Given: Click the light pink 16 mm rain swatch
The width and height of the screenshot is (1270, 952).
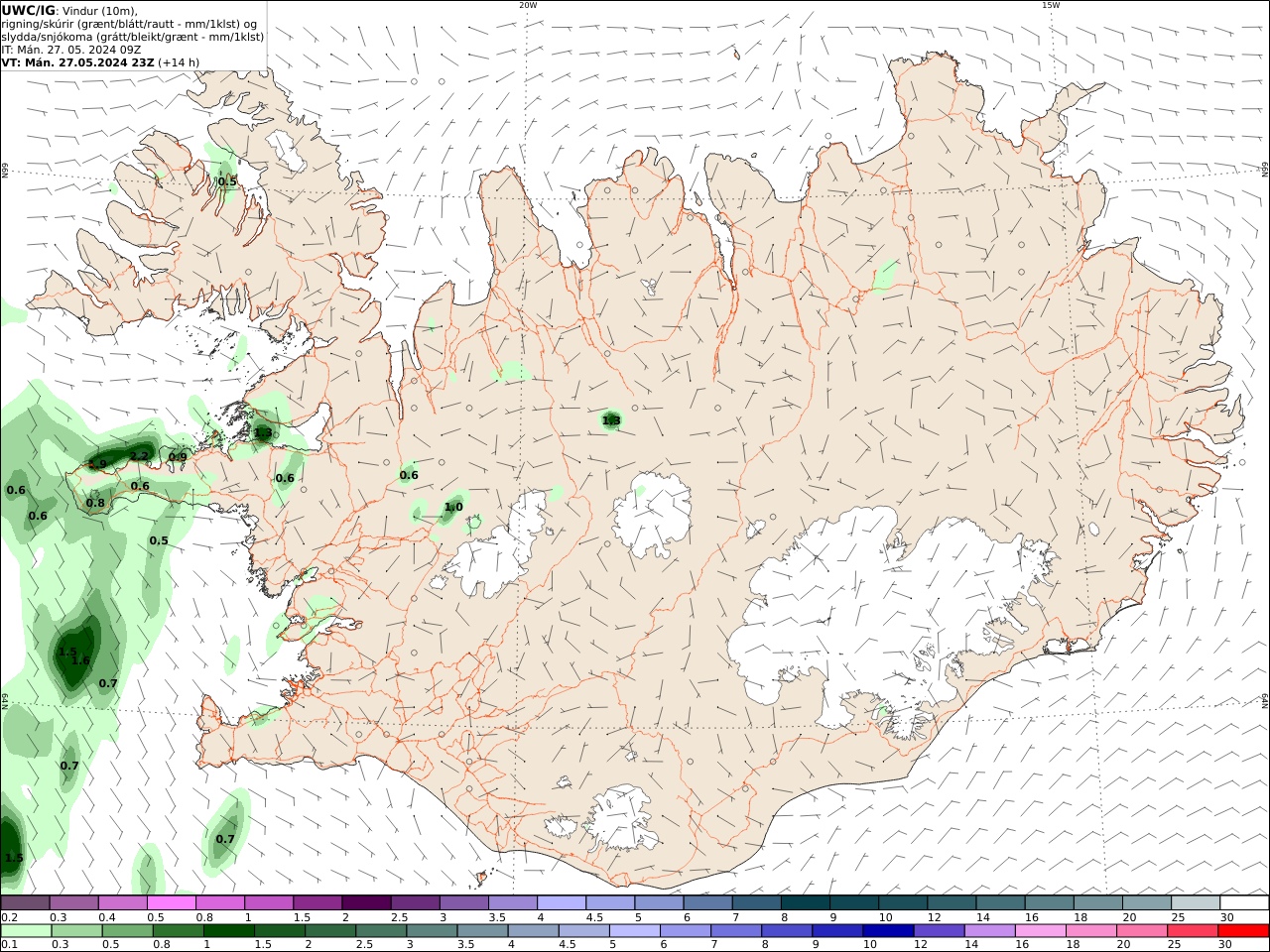Looking at the screenshot, I should [1041, 931].
